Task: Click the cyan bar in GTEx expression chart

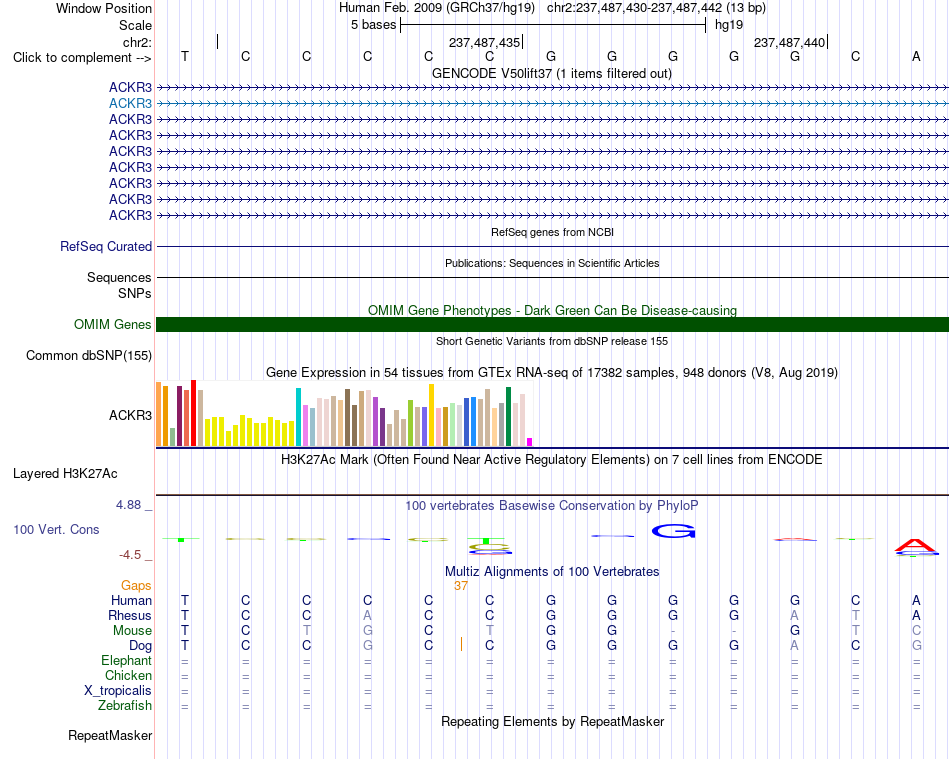Action: pyautogui.click(x=298, y=417)
